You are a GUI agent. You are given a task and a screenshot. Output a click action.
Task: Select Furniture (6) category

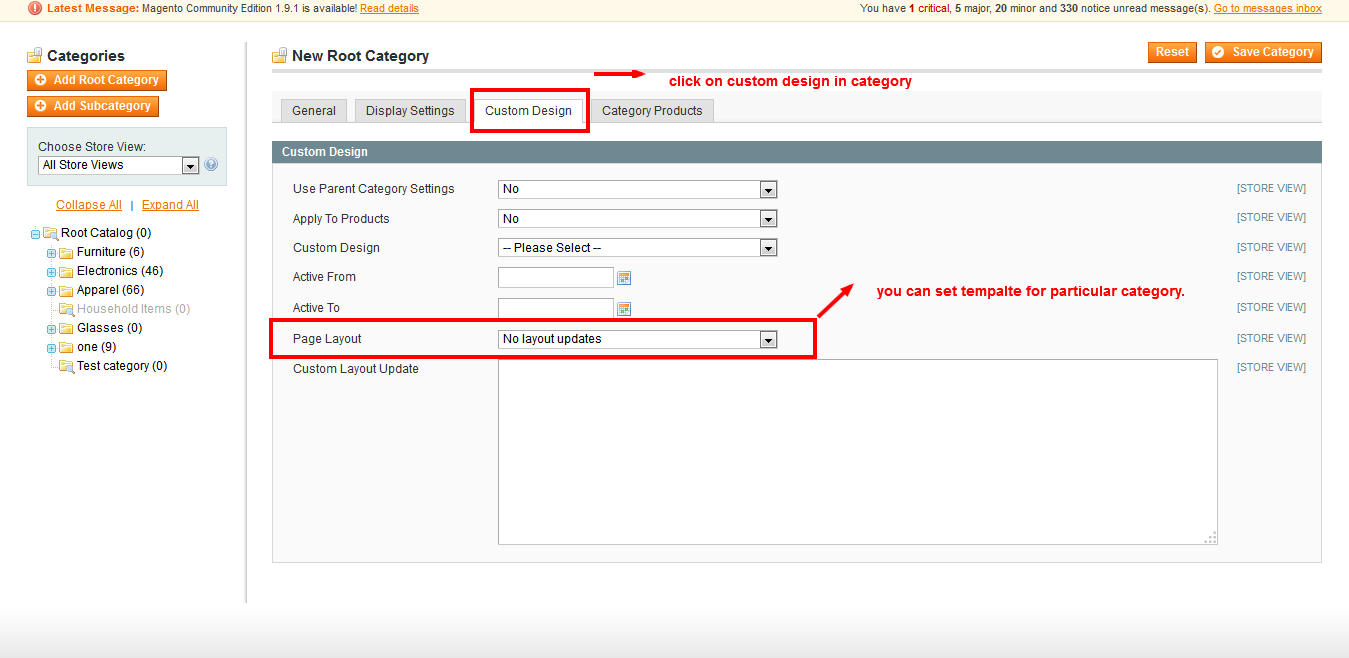[110, 252]
